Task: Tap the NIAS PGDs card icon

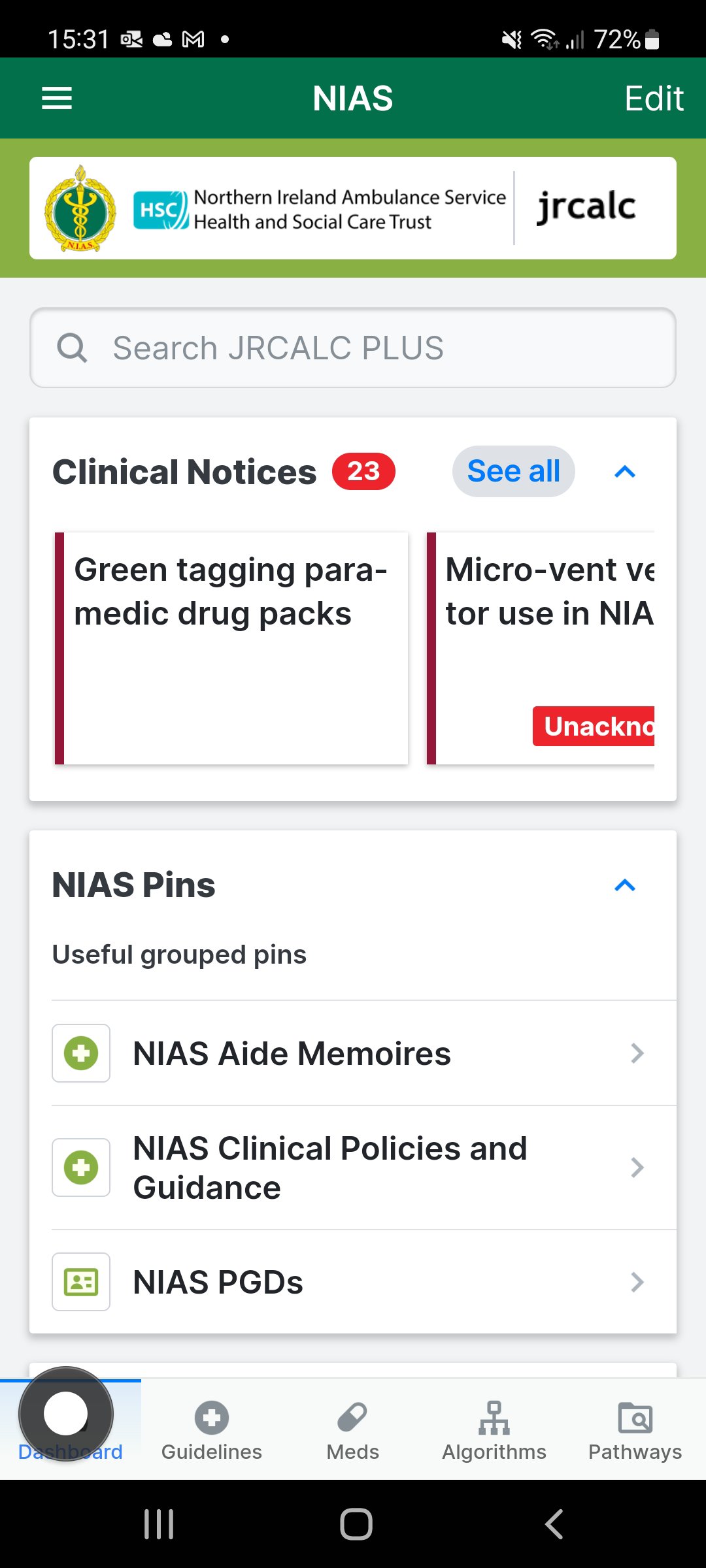Action: (x=81, y=1282)
